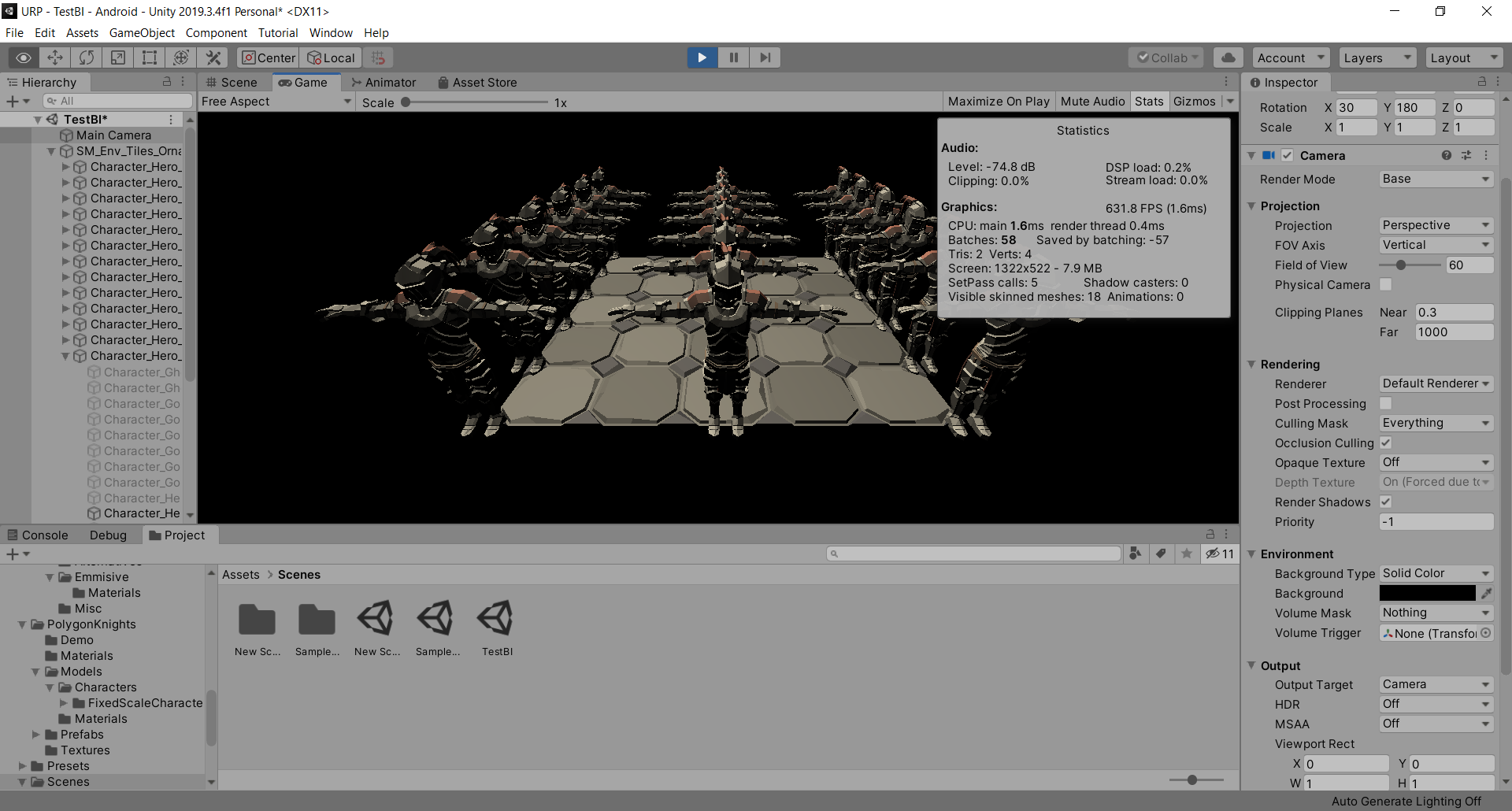Toggle Local handle rotation
The width and height of the screenshot is (1512, 811).
point(331,57)
